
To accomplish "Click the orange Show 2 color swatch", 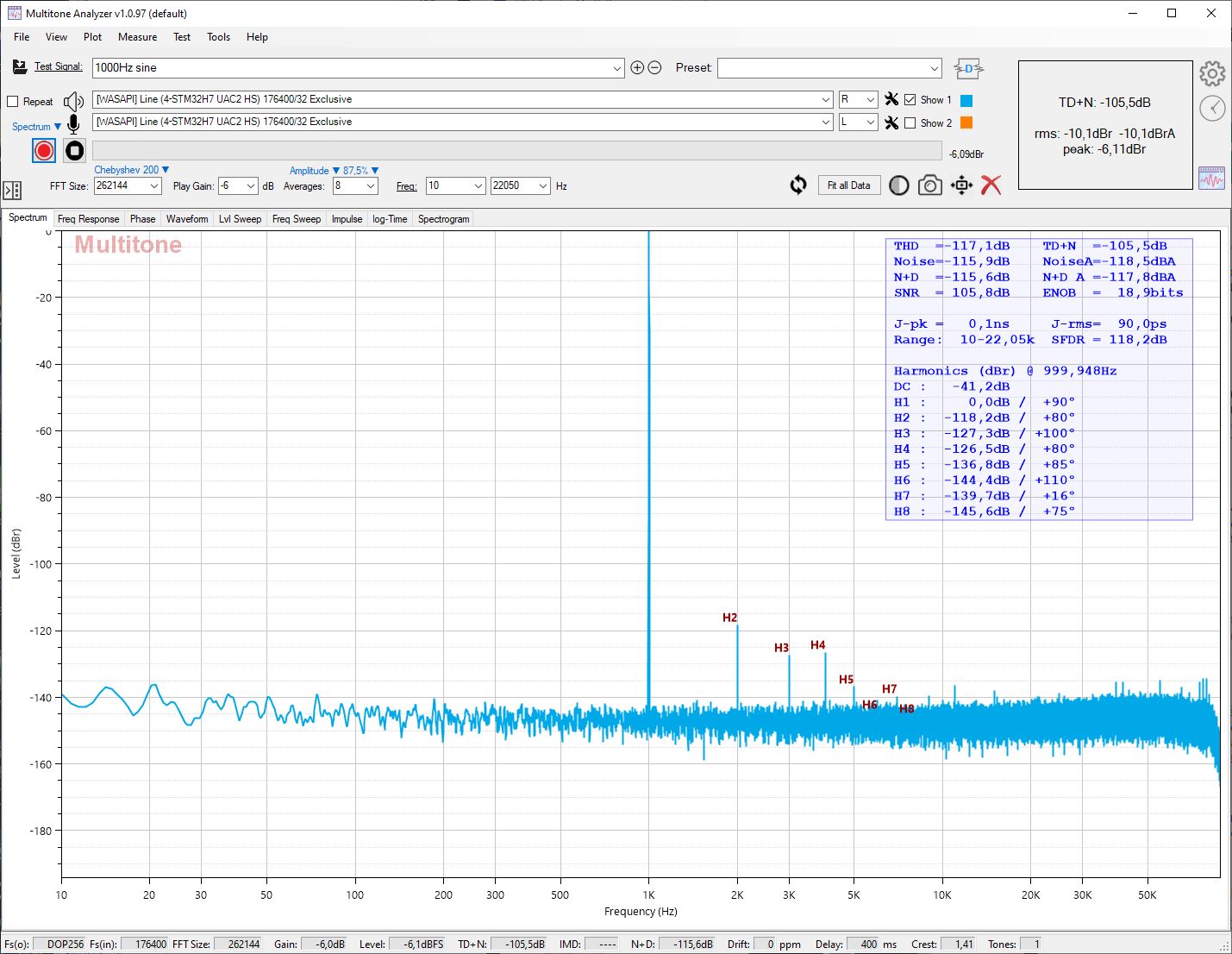I will [x=966, y=123].
